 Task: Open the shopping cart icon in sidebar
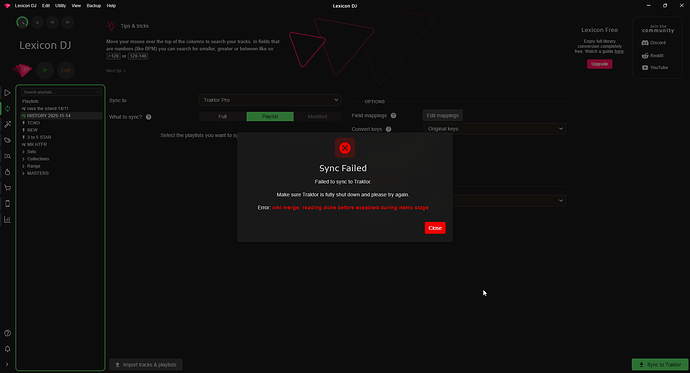(x=7, y=188)
